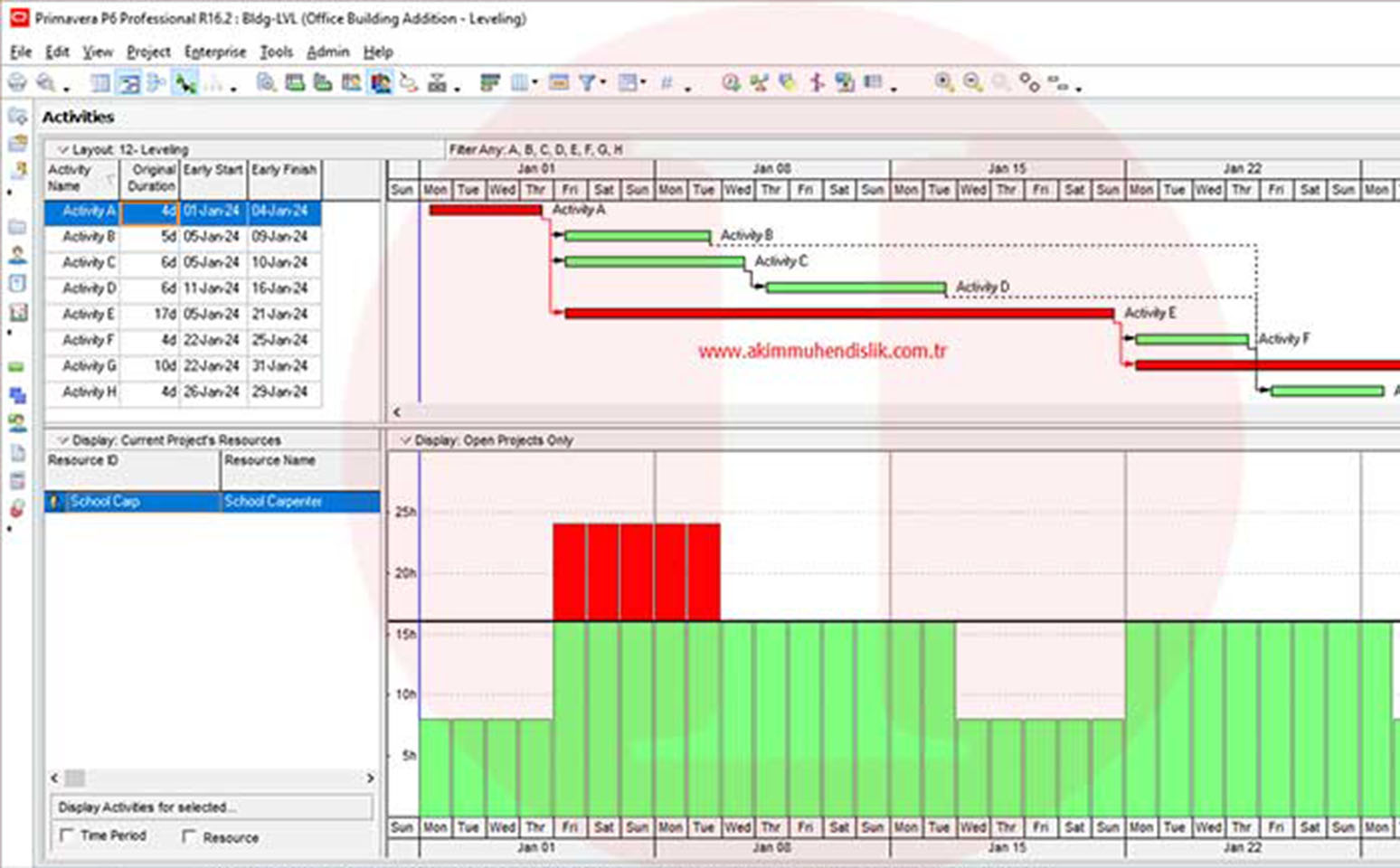This screenshot has height=868, width=1400.
Task: Select the green Activity D Gantt bar
Action: coord(856,288)
